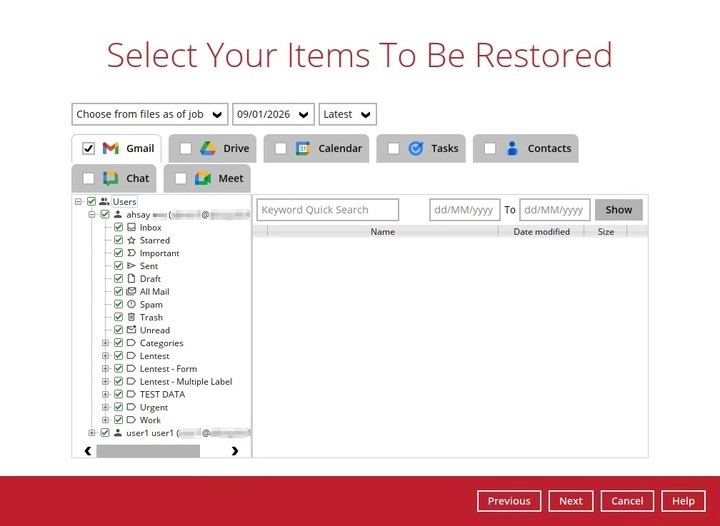Click the Google Chat icon
Viewport: 720px width, 526px height.
tap(111, 178)
